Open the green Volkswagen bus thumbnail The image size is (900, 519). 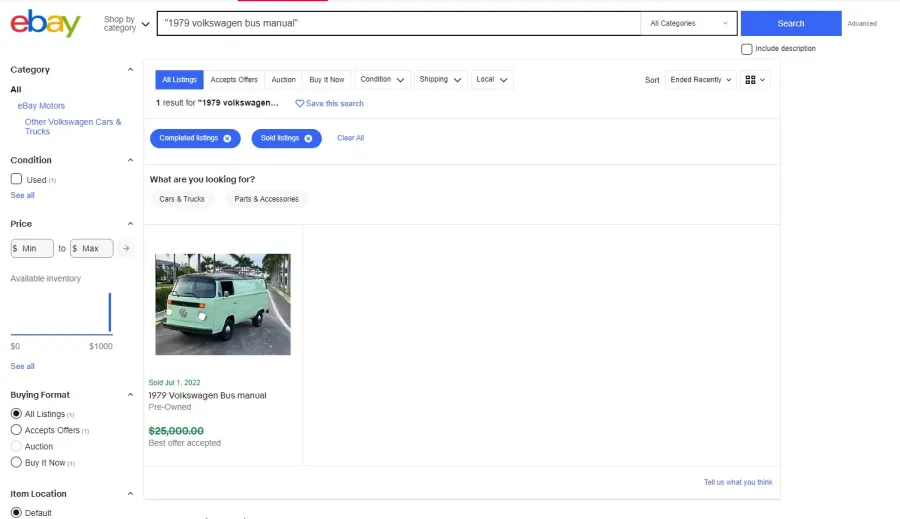point(223,304)
